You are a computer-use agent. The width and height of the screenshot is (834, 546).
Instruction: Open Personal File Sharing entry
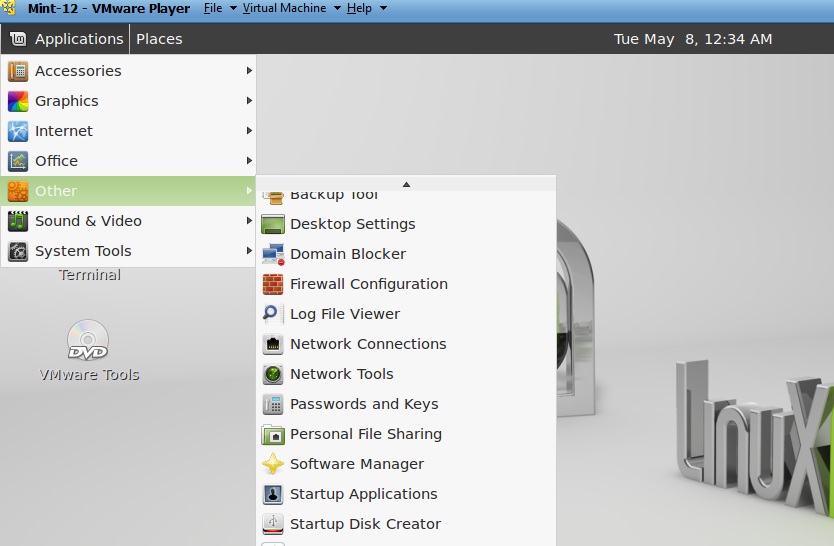click(406, 434)
